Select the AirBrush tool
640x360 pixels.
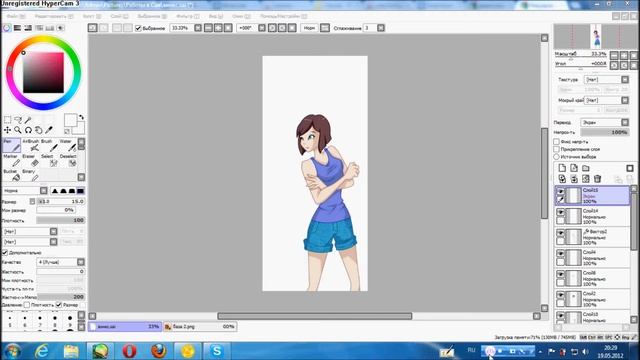click(30, 145)
